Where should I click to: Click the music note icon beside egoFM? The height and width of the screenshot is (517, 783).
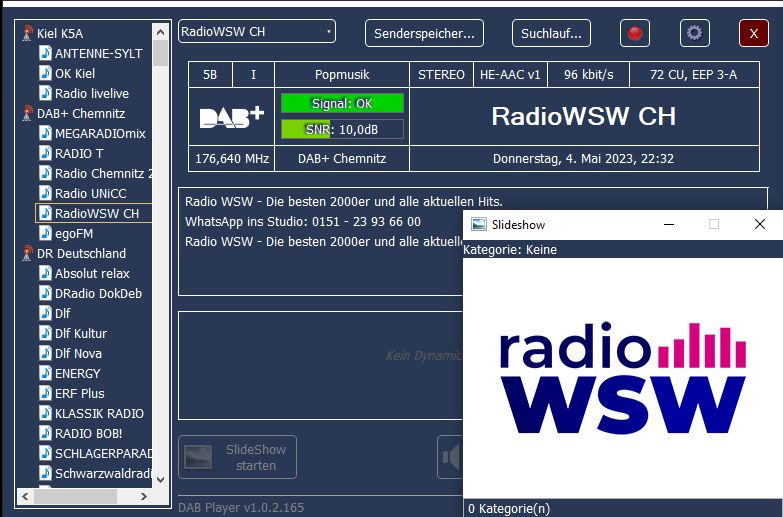point(45,233)
